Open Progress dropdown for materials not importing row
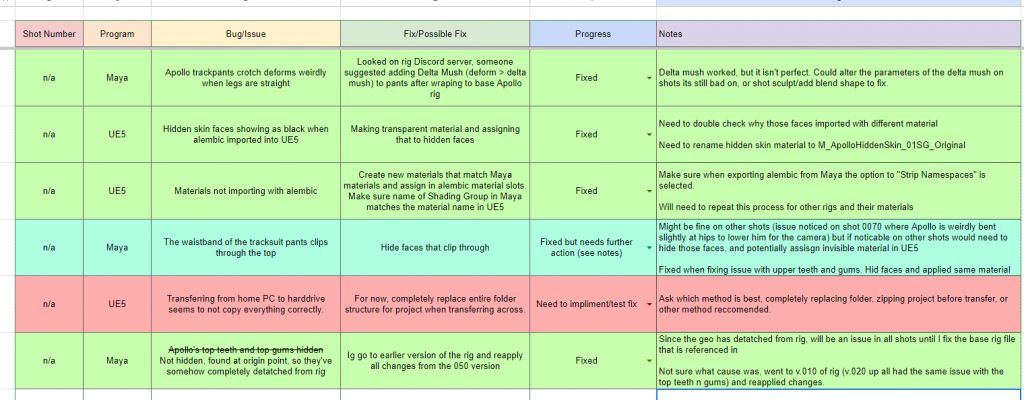Image resolution: width=1024 pixels, height=400 pixels. coord(648,192)
